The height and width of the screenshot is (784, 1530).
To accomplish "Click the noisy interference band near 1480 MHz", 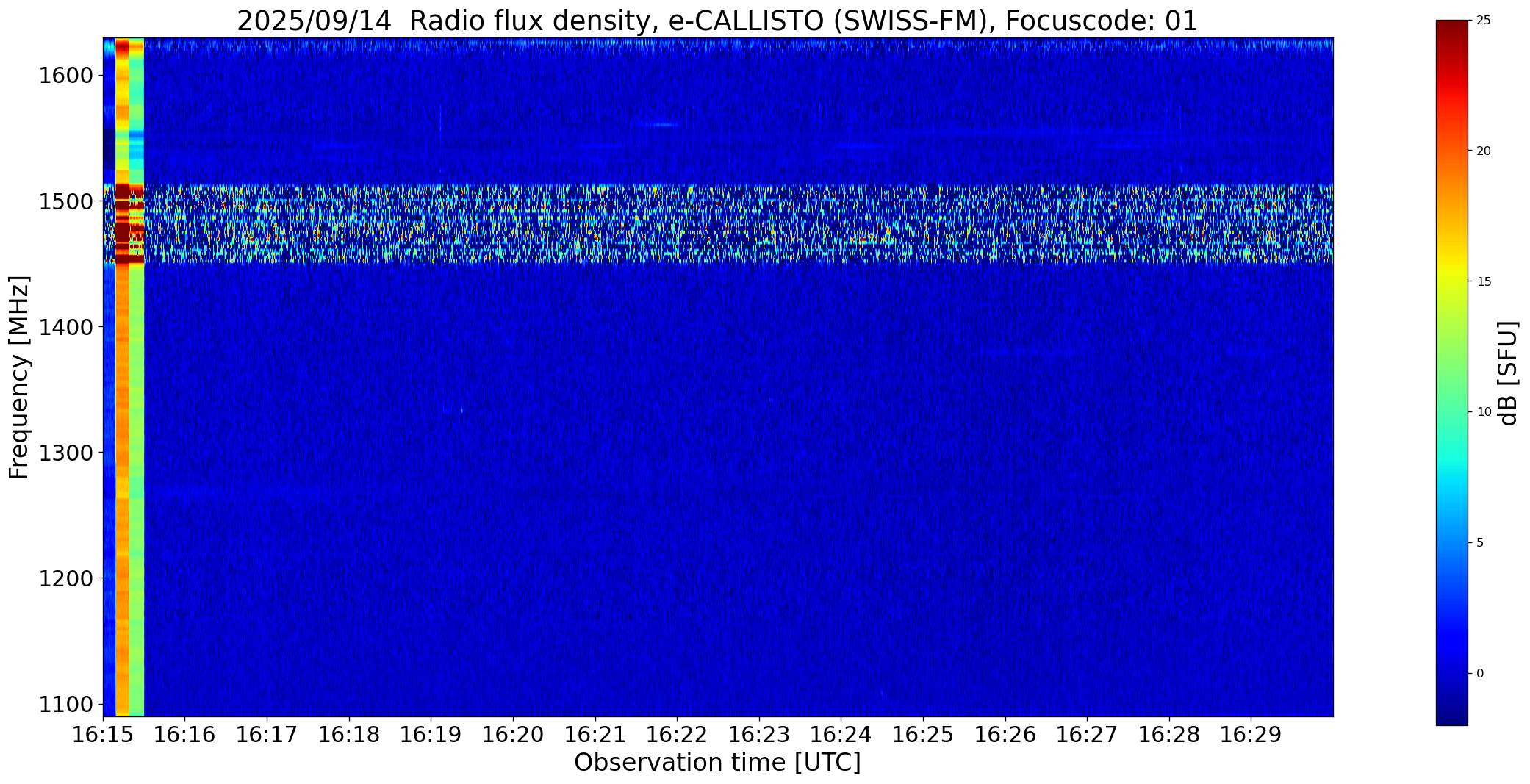I will pyautogui.click(x=718, y=223).
